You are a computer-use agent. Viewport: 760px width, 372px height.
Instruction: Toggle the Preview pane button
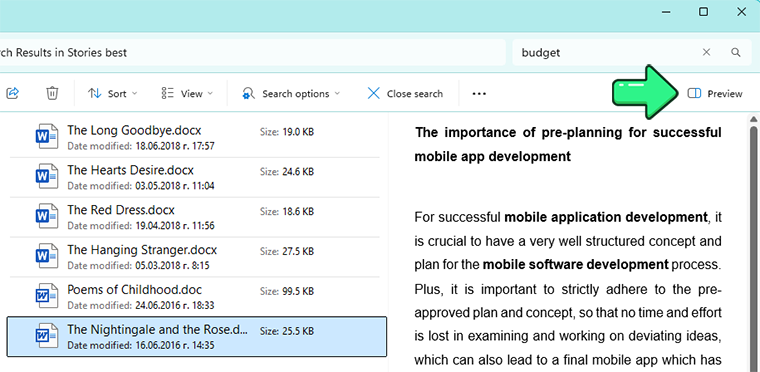pos(715,94)
